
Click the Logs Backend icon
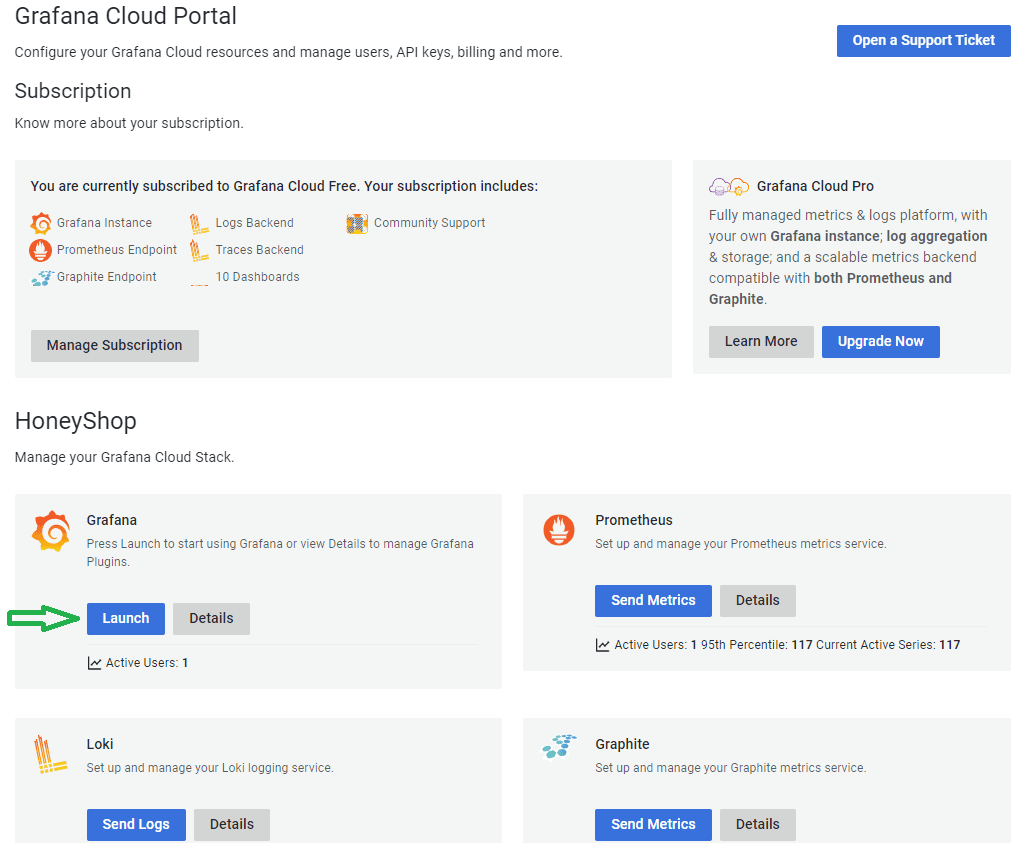point(199,223)
